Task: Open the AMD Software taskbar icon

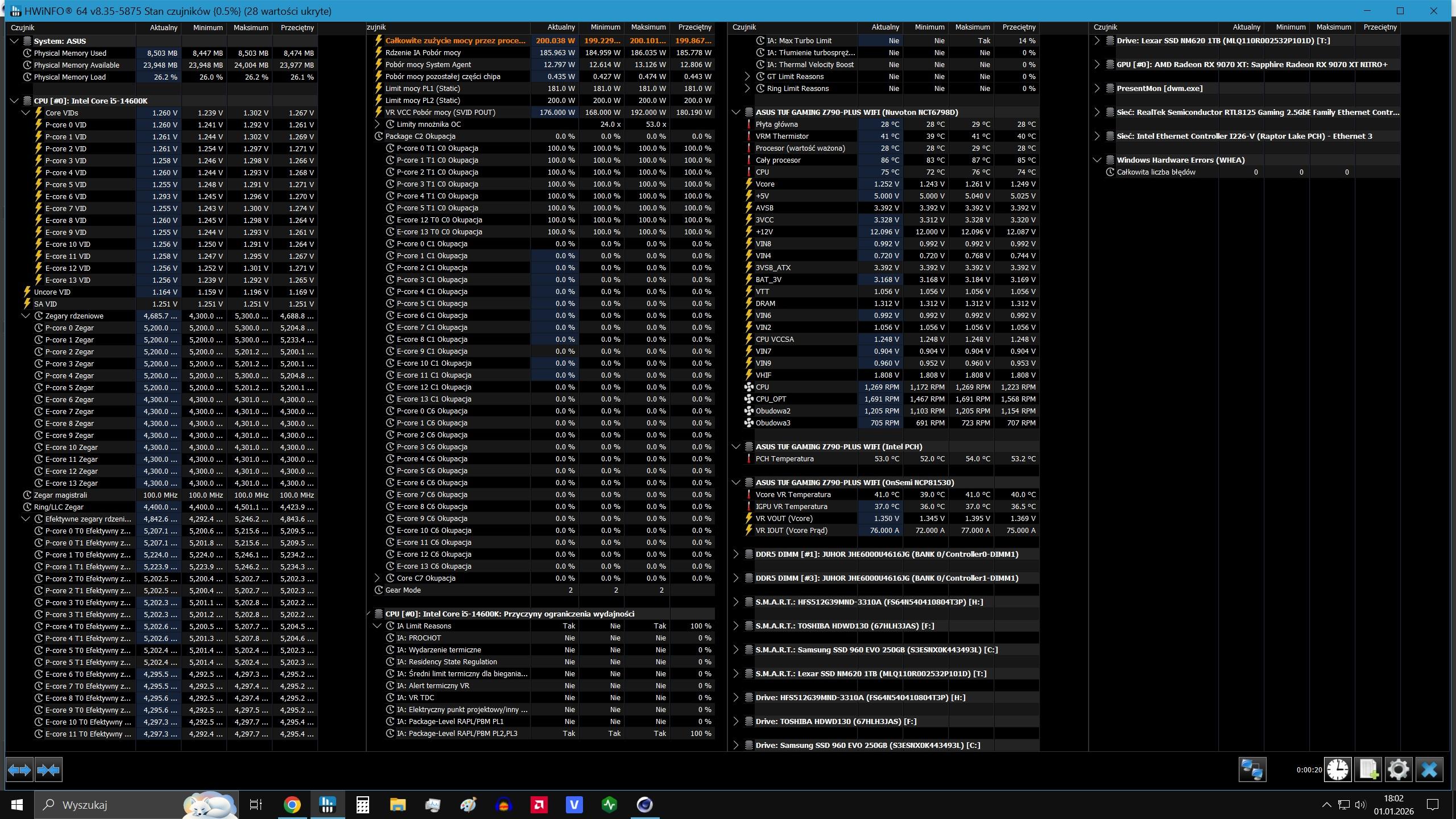Action: pos(539,805)
